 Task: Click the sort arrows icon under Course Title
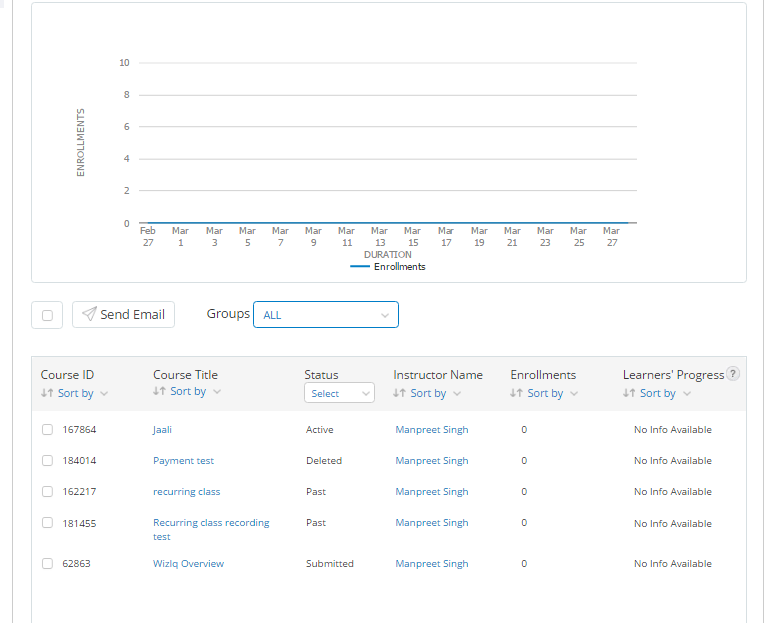click(159, 391)
